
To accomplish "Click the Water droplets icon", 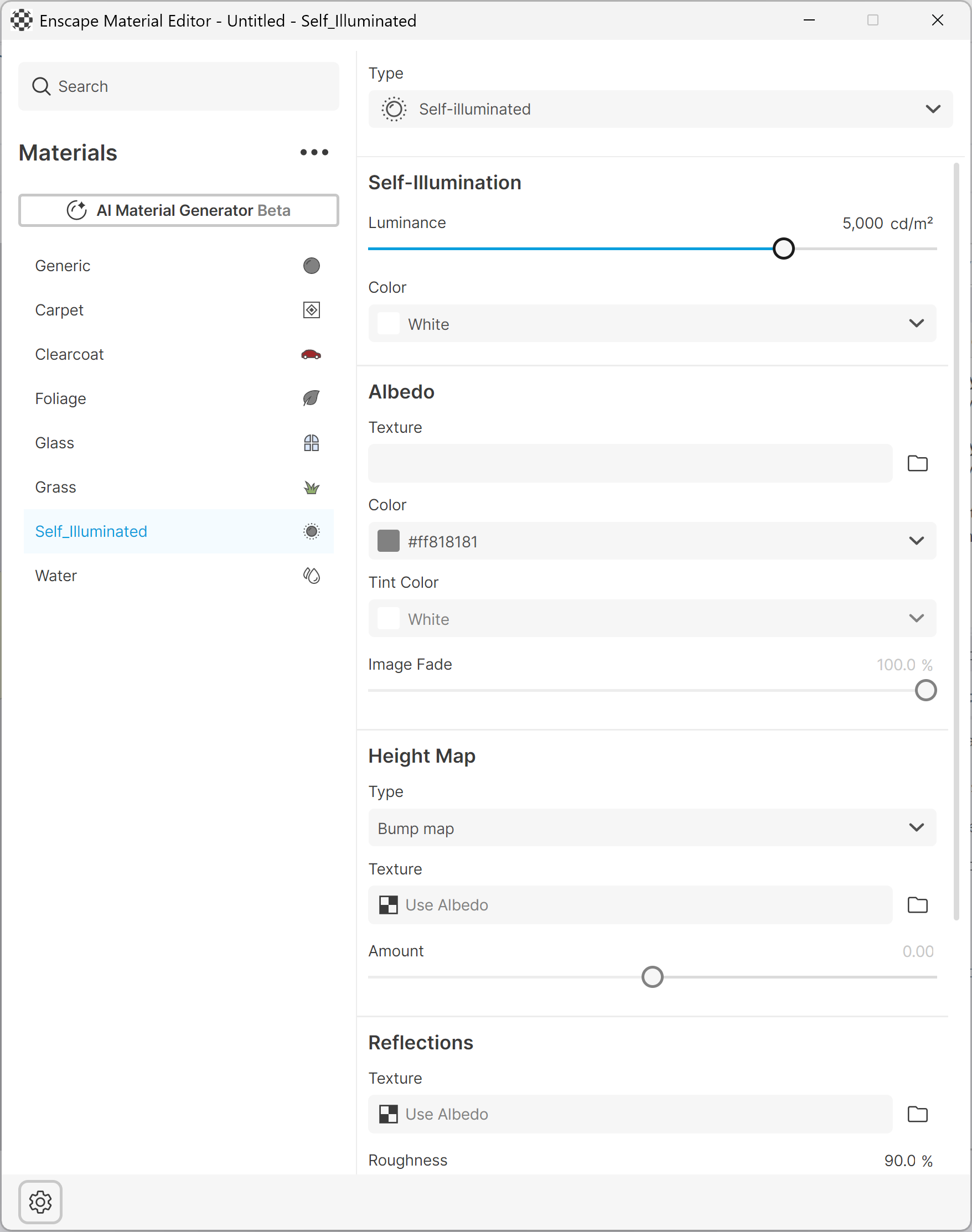I will tap(311, 576).
